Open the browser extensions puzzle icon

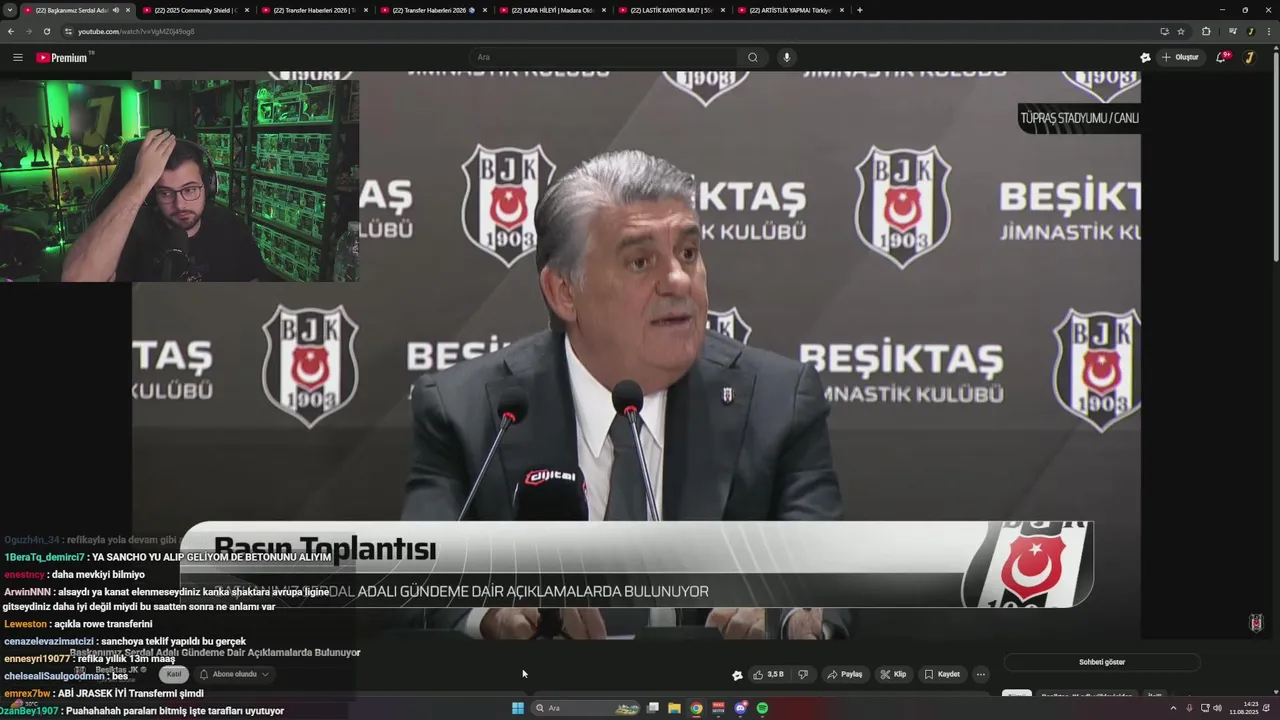click(1206, 31)
